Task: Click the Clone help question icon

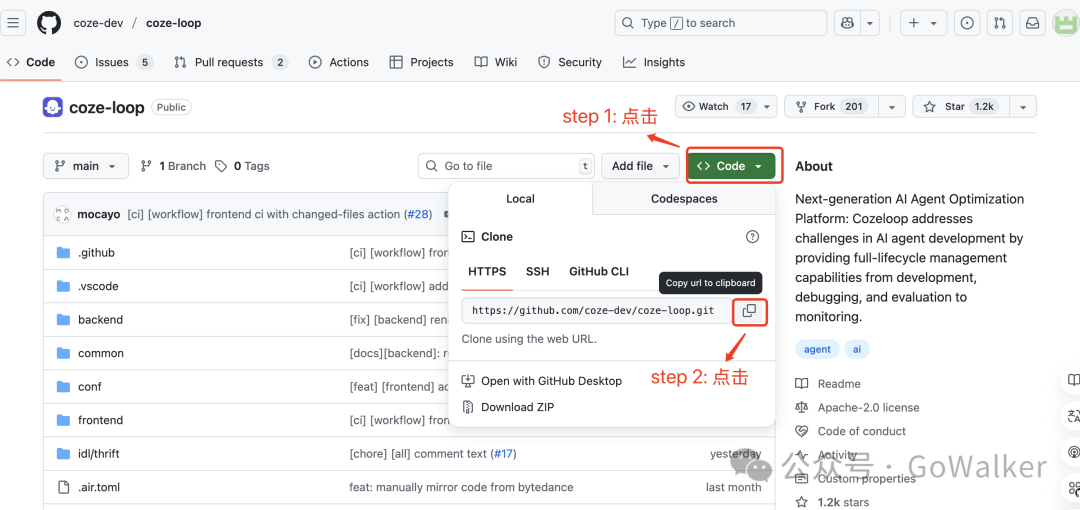Action: click(x=752, y=236)
